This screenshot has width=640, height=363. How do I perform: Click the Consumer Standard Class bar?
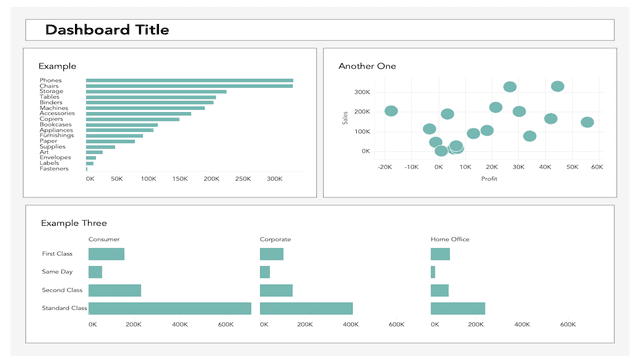[x=170, y=308]
